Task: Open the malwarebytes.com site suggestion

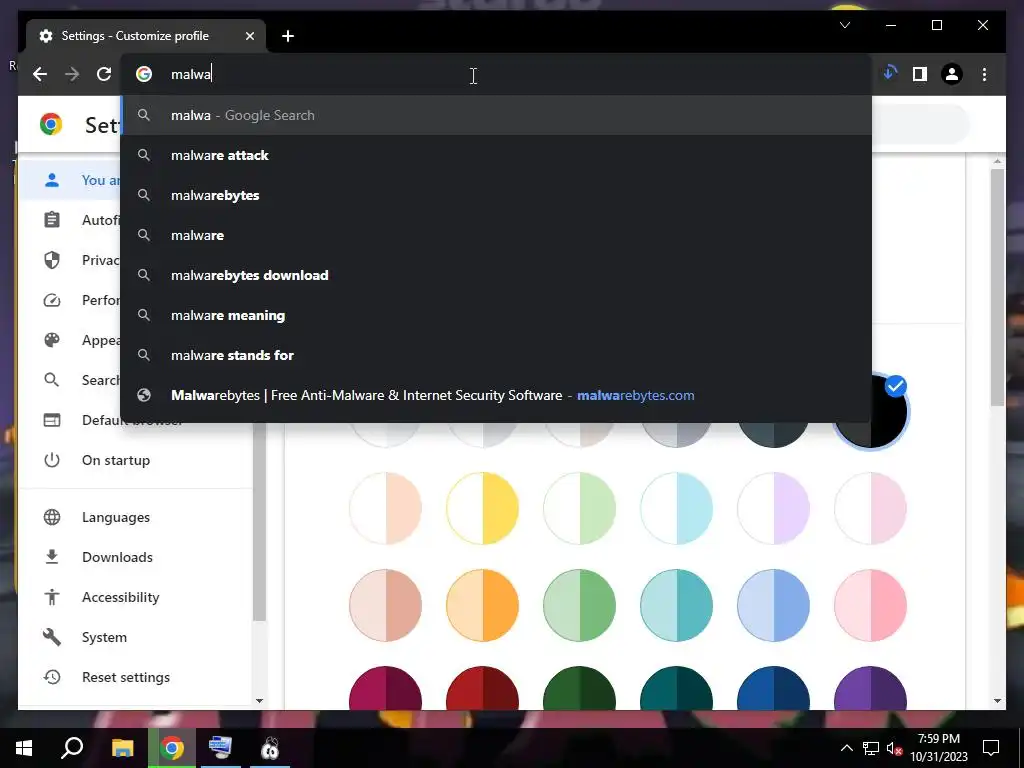Action: tap(496, 395)
